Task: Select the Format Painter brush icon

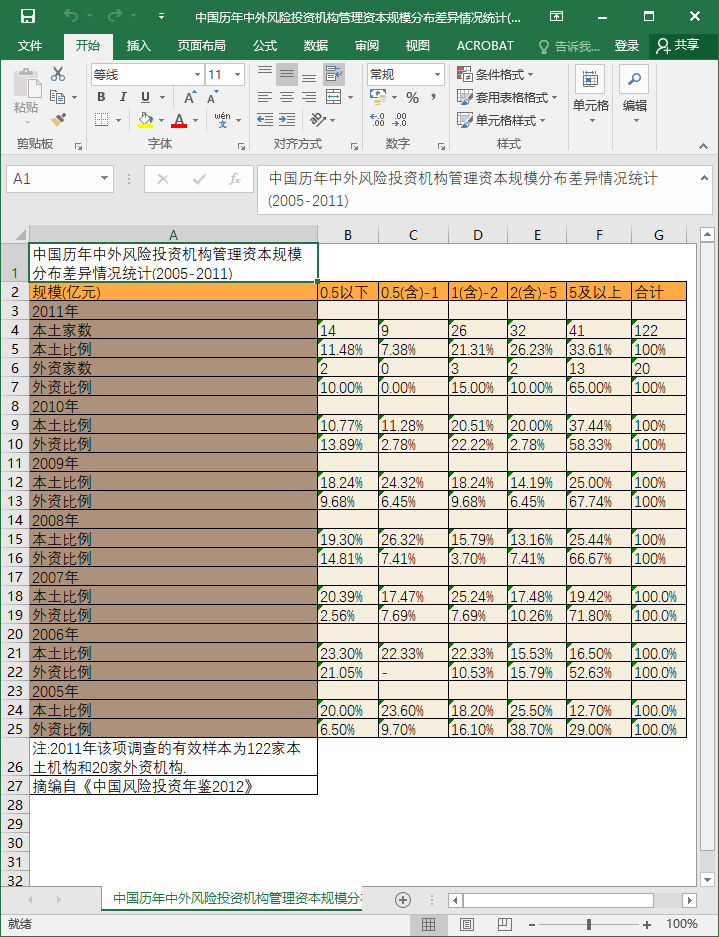Action: (x=58, y=120)
